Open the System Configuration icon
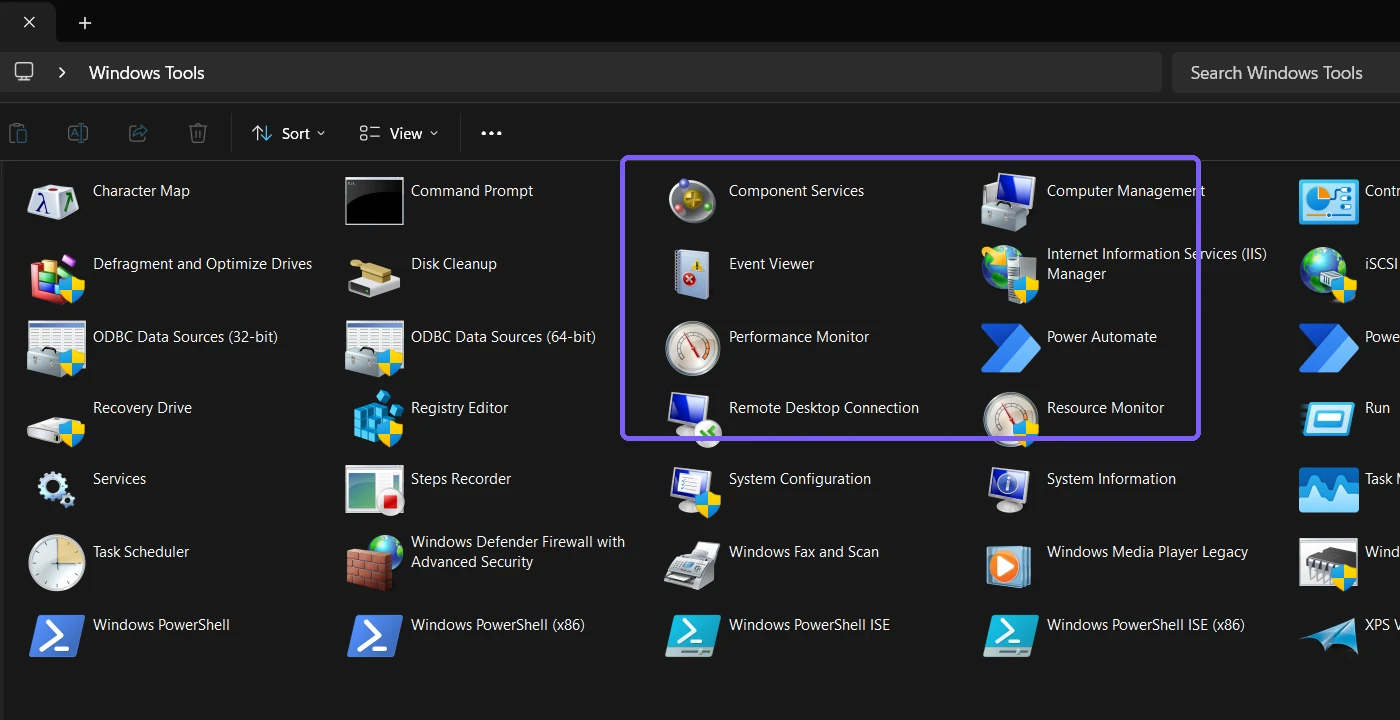1400x720 pixels. [x=694, y=491]
